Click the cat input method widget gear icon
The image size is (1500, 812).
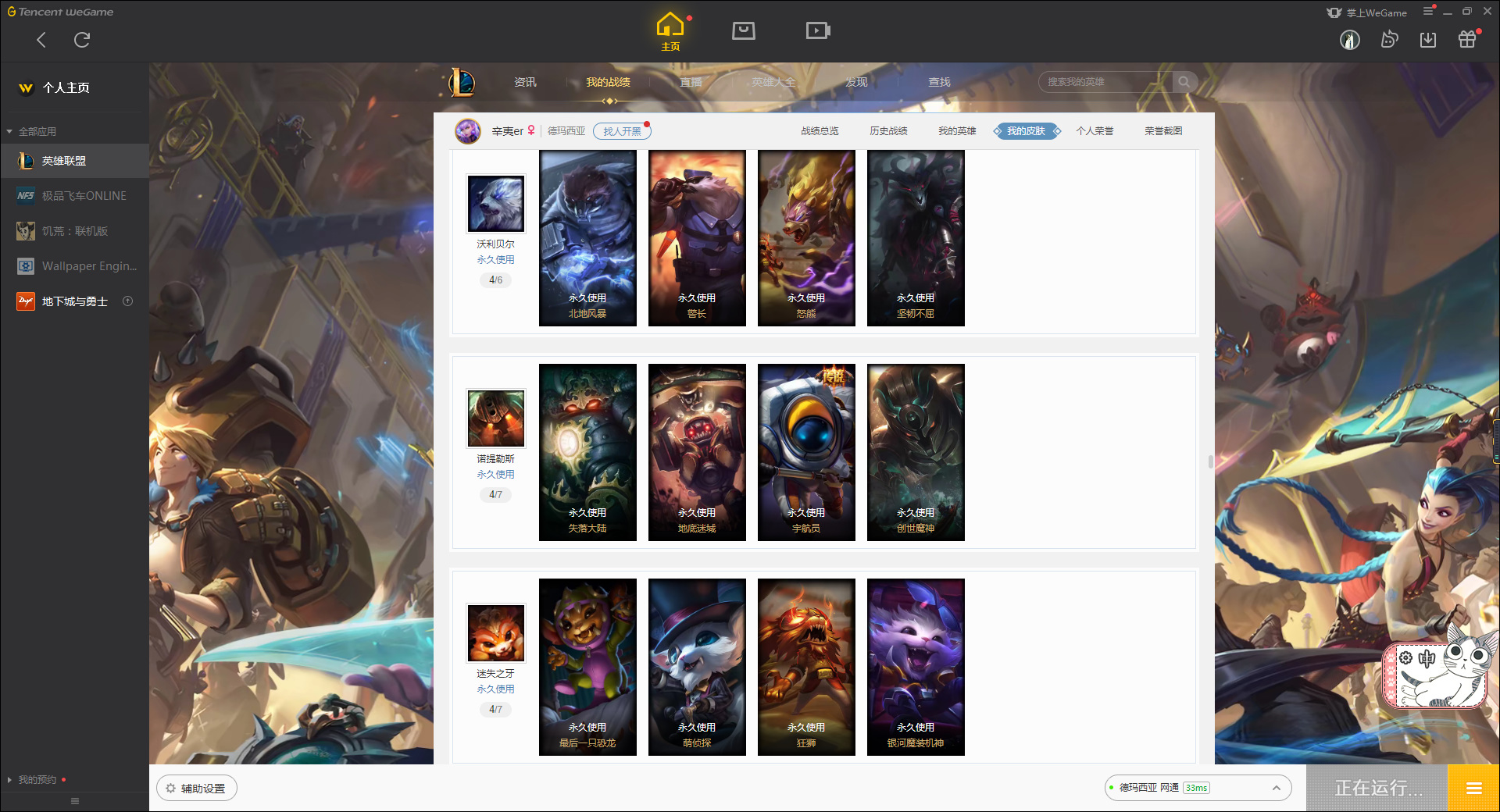coord(1405,658)
